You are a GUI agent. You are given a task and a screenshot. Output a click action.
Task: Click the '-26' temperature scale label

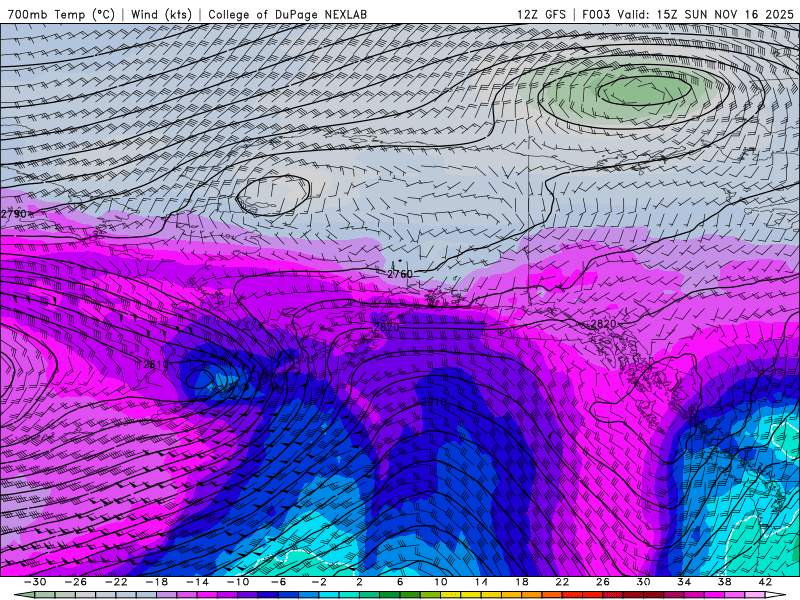pyautogui.click(x=76, y=582)
